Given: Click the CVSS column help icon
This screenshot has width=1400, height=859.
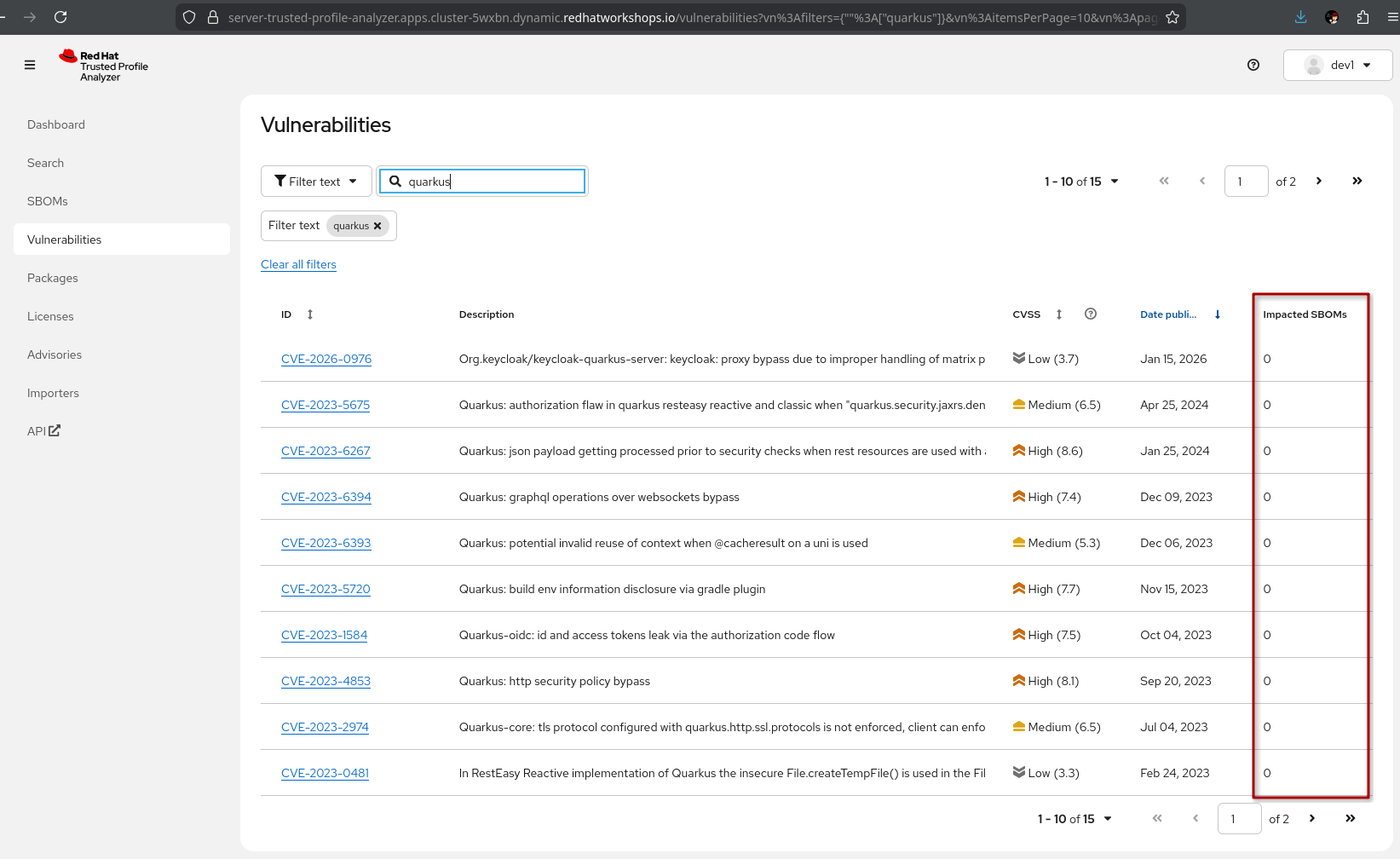Looking at the screenshot, I should [x=1090, y=314].
